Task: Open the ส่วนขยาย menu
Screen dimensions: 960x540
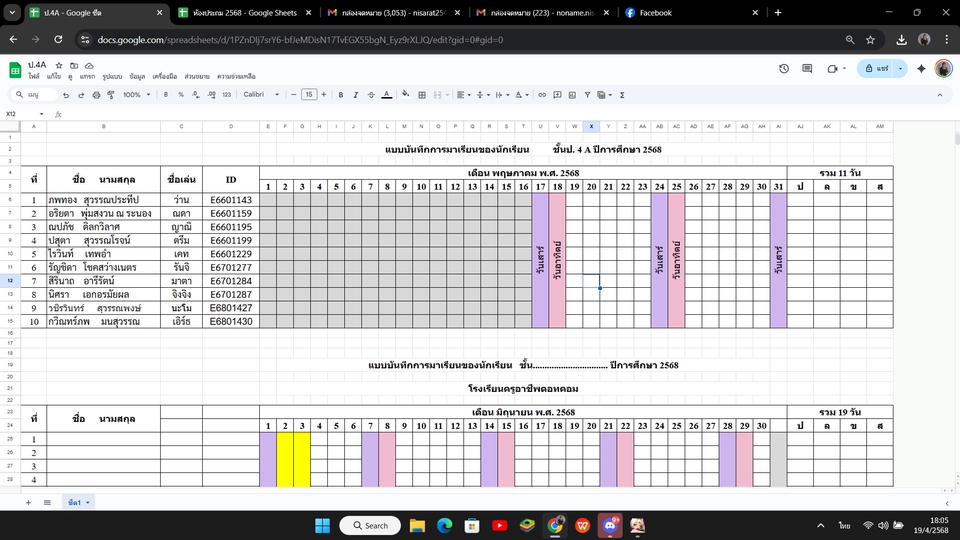Action: 197,77
